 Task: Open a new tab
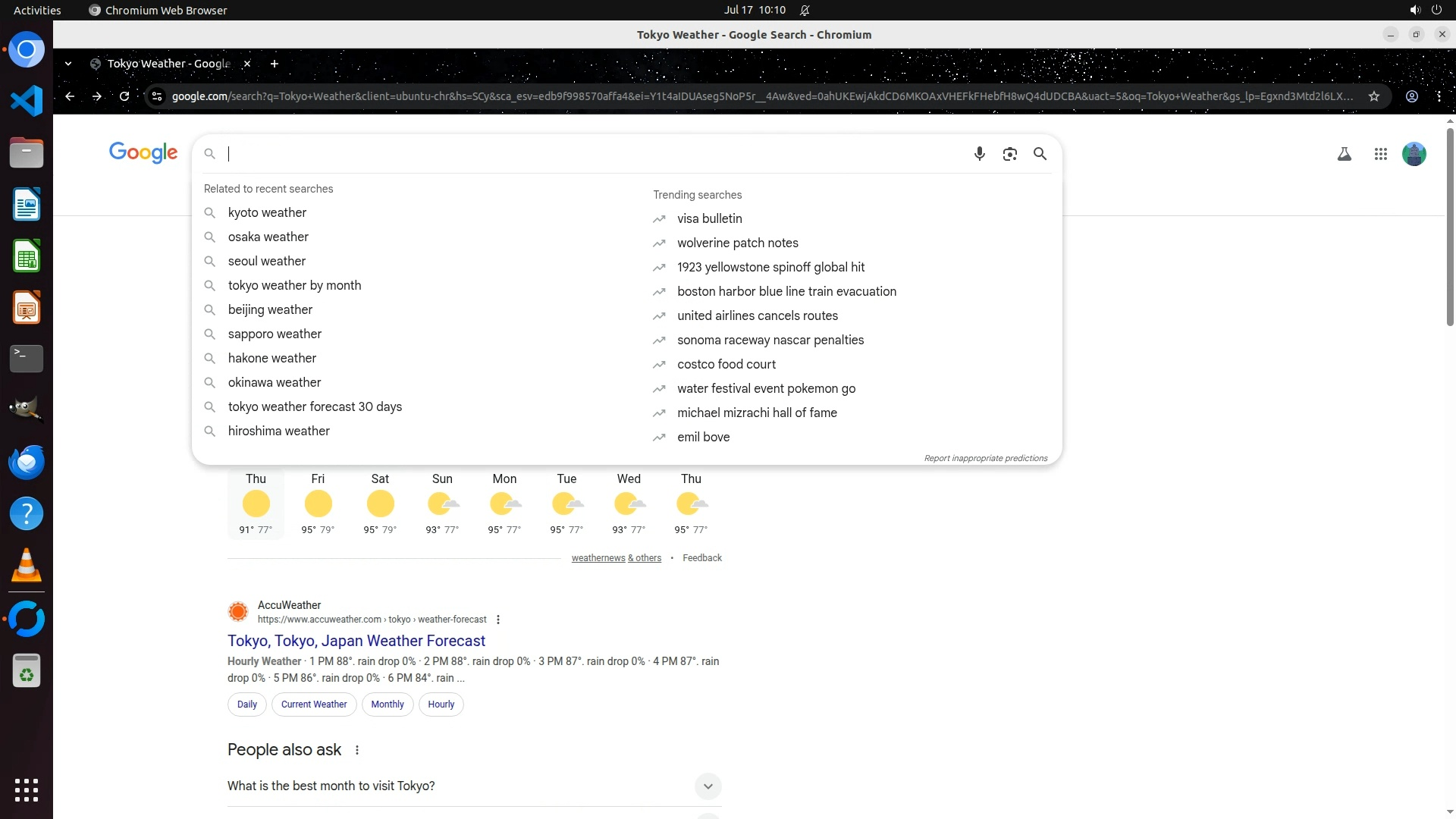(275, 64)
